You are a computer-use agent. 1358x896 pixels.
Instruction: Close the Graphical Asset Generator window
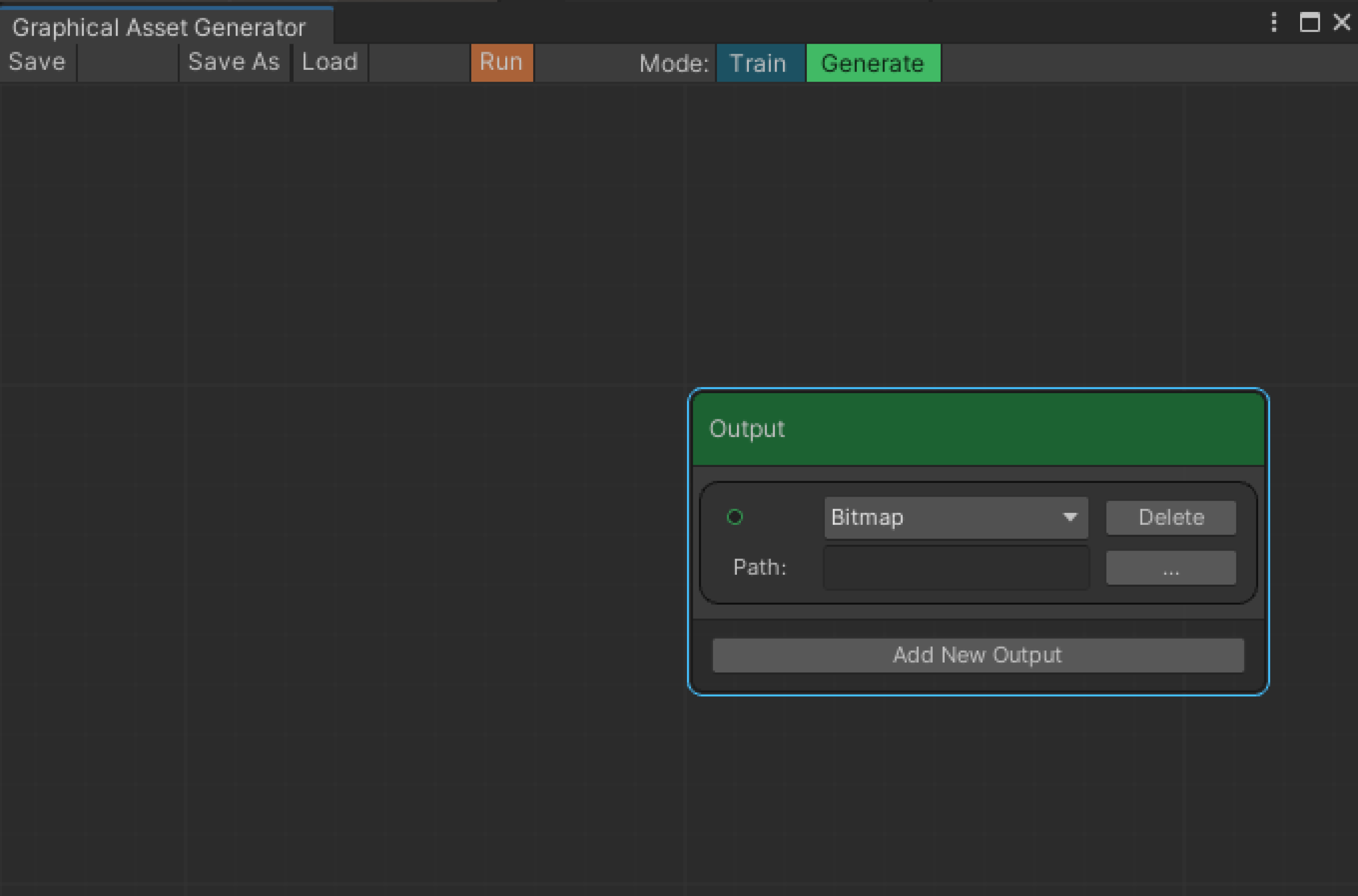pyautogui.click(x=1342, y=23)
